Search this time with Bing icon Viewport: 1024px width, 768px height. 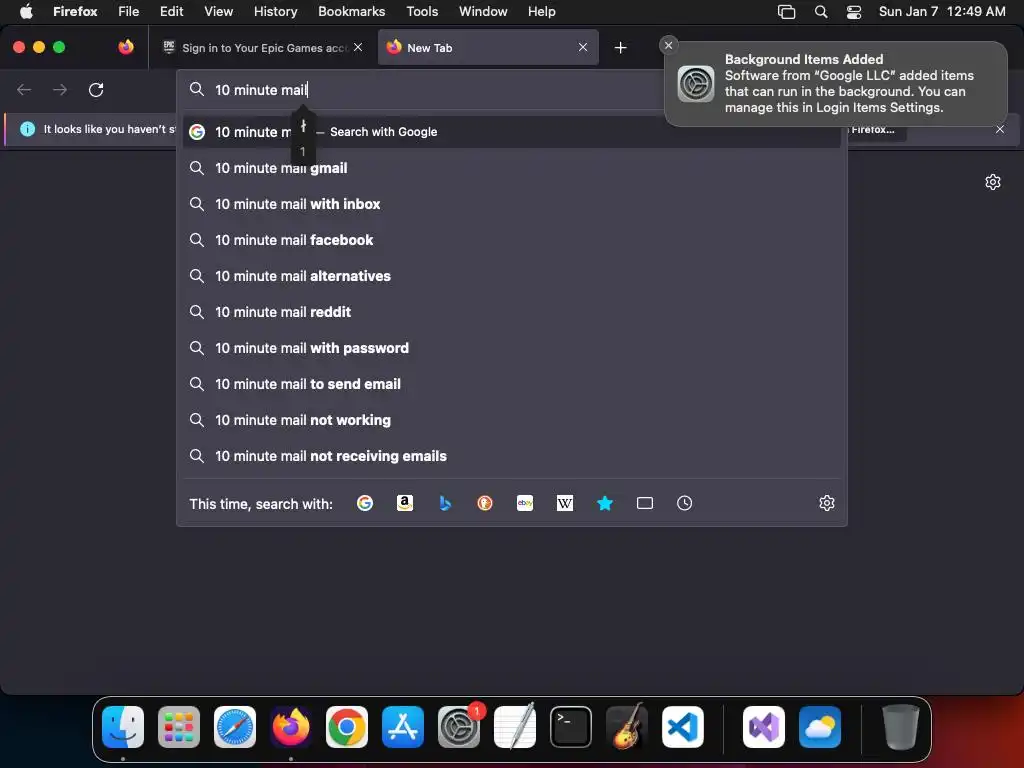coord(445,503)
